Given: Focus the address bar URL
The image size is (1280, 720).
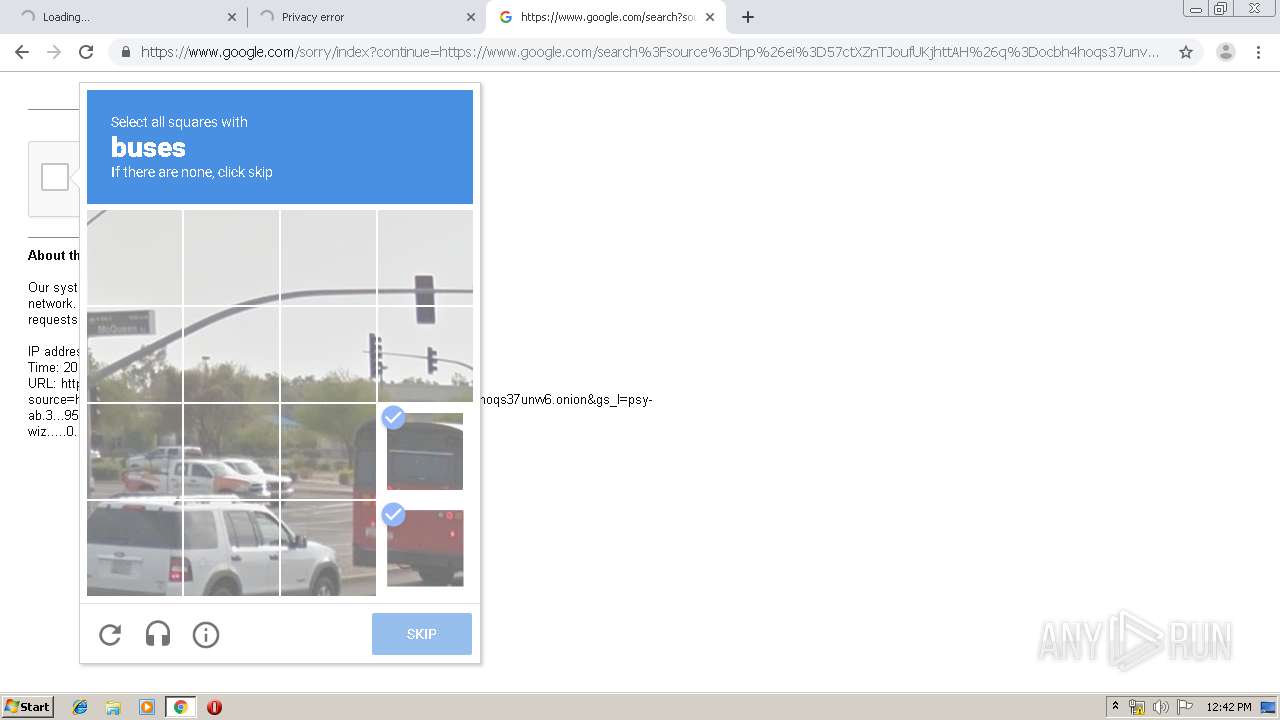Looking at the screenshot, I should 650,52.
